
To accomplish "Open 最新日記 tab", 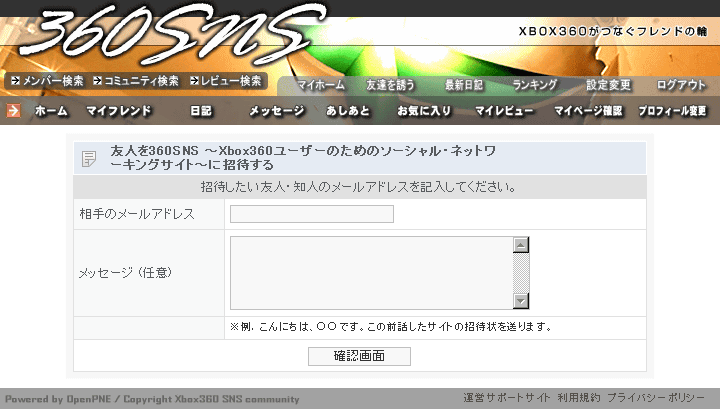I will [x=464, y=85].
